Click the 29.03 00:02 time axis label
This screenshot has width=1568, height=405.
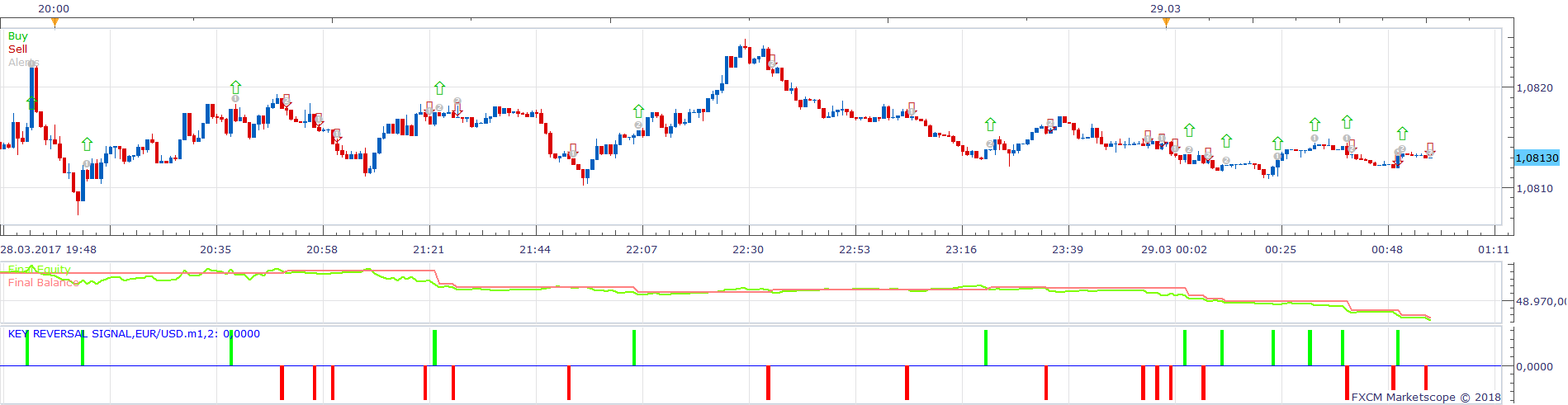pos(1174,250)
